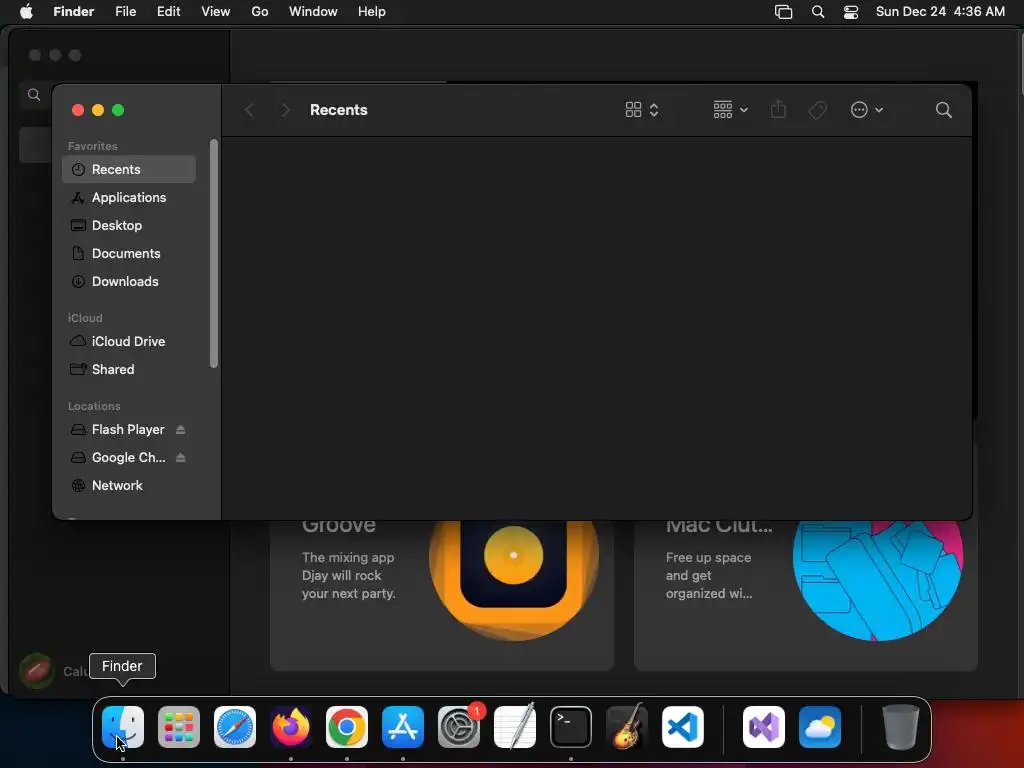
Task: Click Finder icon in Dock
Action: point(123,727)
